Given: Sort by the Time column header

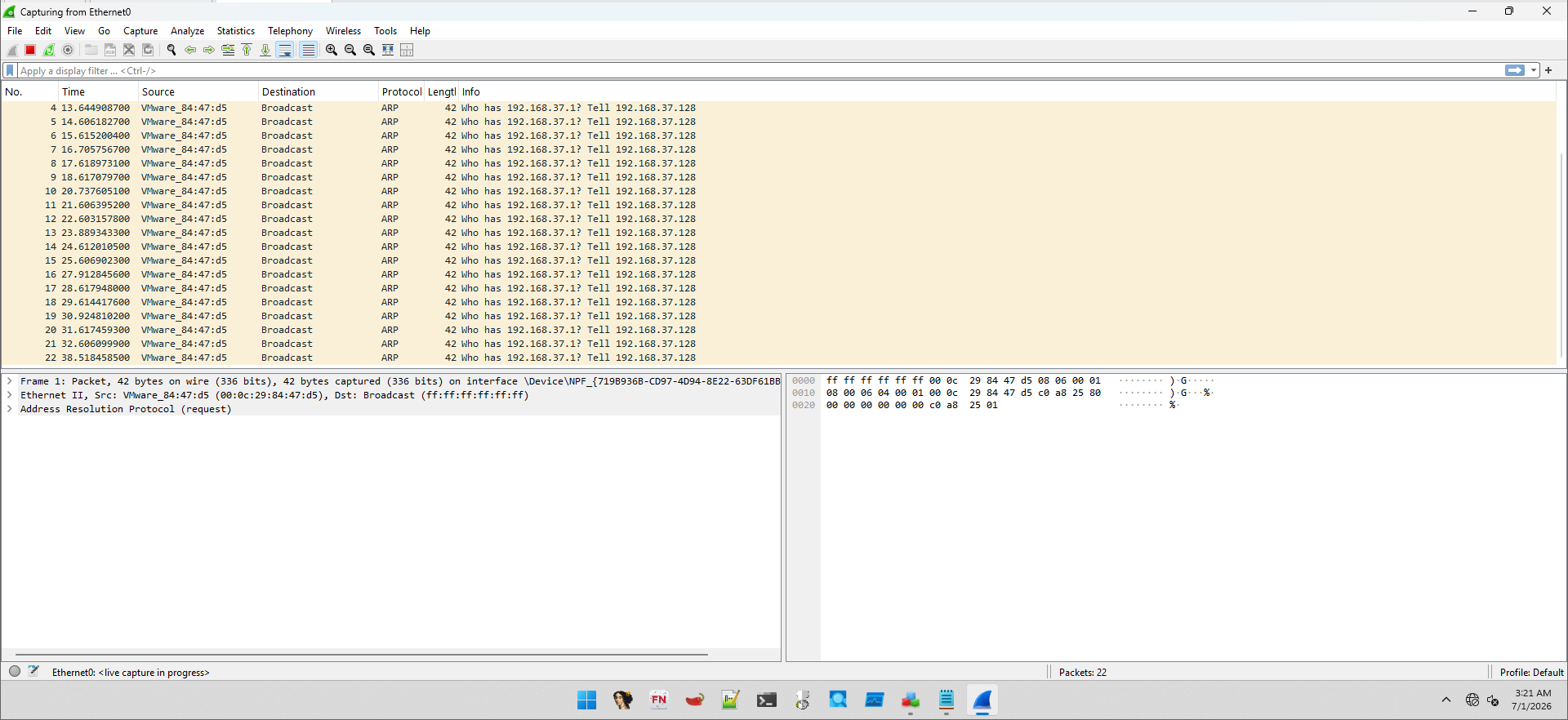Looking at the screenshot, I should click(x=98, y=92).
